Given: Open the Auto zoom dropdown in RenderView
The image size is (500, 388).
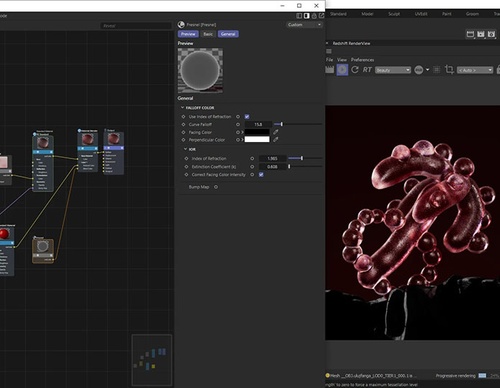Looking at the screenshot, I should coord(475,70).
